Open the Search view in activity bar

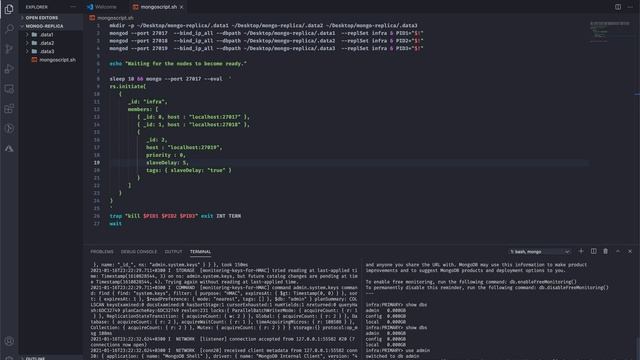(9, 28)
